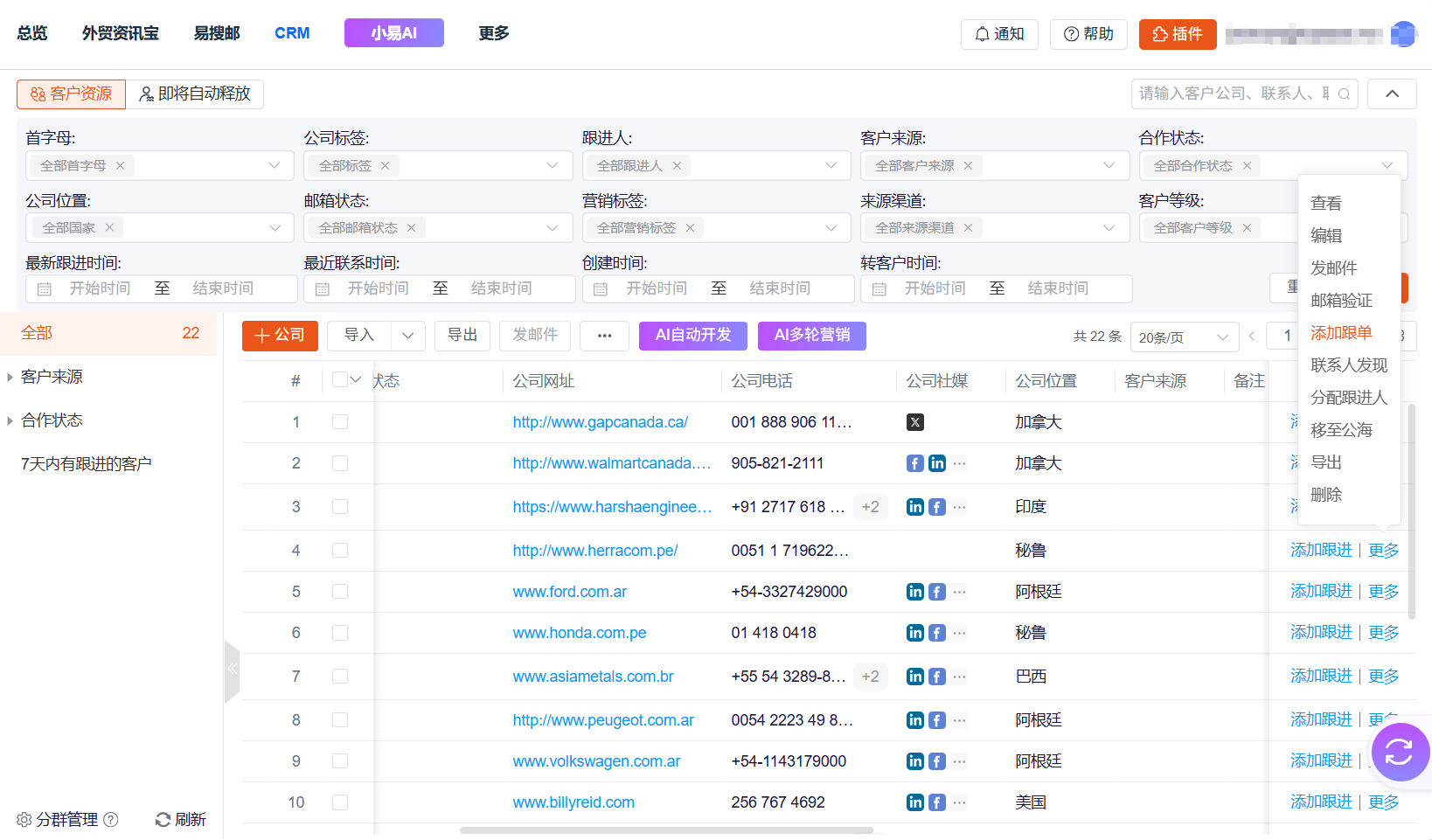Tick the checkbox beside www.honda.com.pe

tap(340, 632)
